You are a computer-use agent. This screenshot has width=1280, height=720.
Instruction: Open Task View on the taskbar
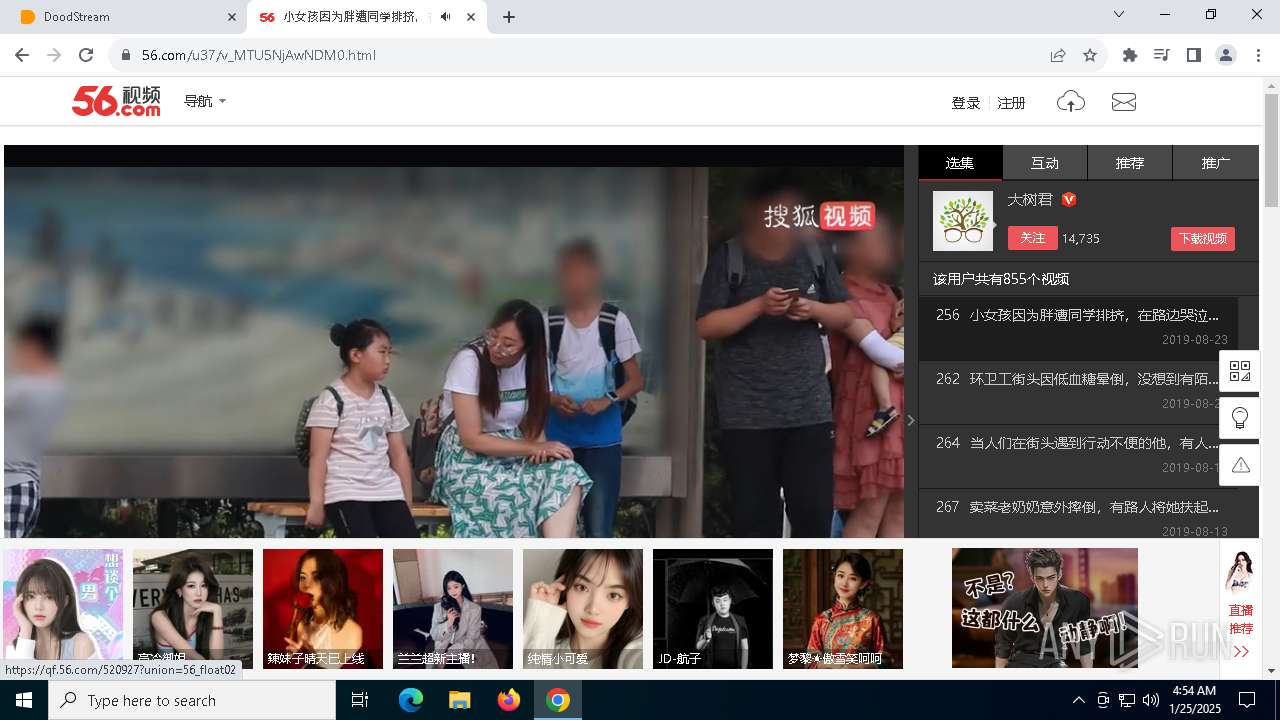pos(360,700)
